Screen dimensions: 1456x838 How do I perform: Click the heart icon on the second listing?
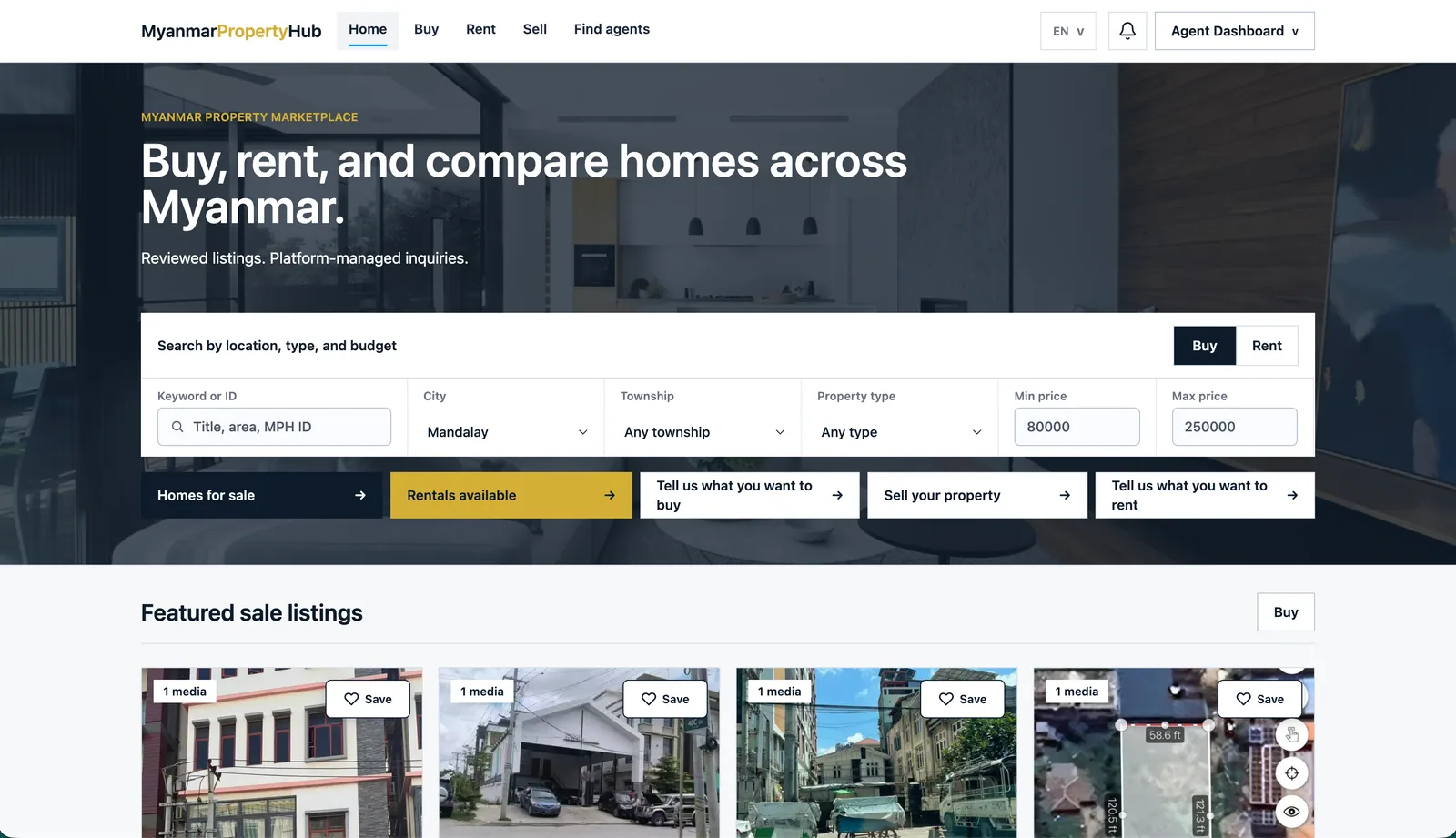coord(649,699)
